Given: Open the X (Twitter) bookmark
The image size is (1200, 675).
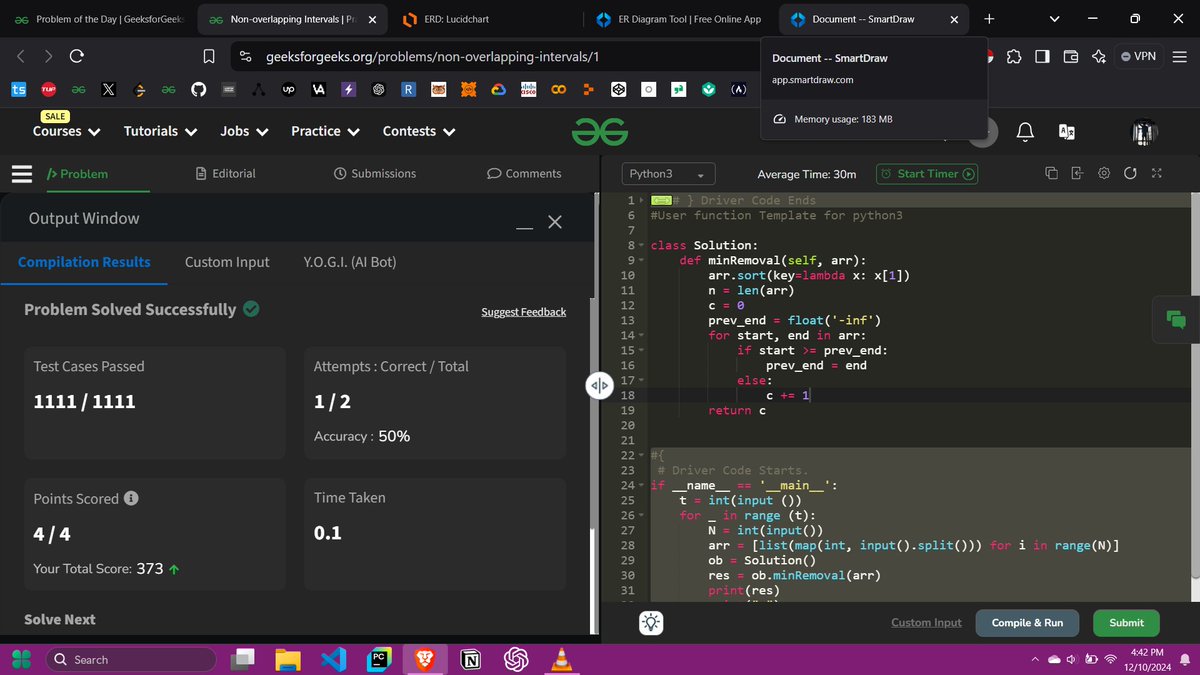Looking at the screenshot, I should tap(108, 90).
